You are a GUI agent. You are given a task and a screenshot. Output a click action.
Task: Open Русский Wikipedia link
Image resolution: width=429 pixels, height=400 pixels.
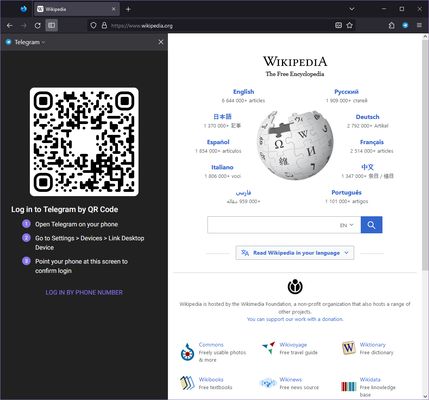(x=346, y=92)
